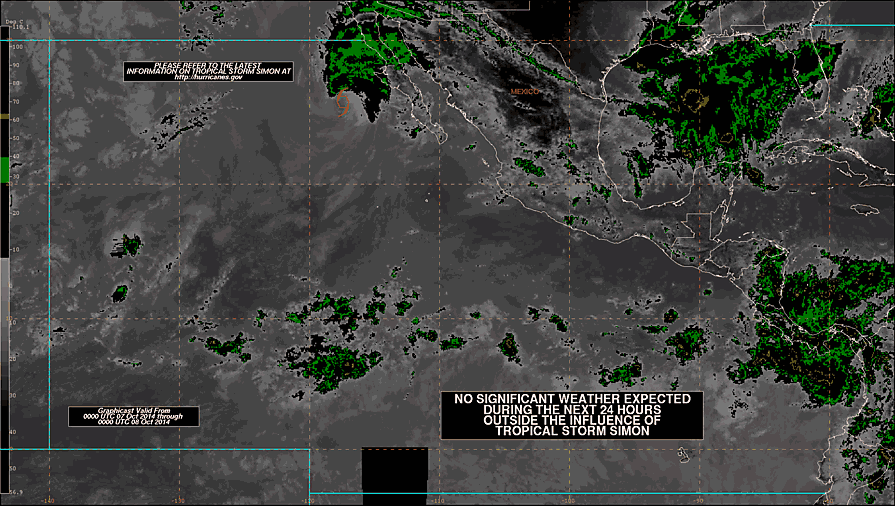This screenshot has width=895, height=506.
Task: Click the Jamaica island outline
Action: click(866, 209)
